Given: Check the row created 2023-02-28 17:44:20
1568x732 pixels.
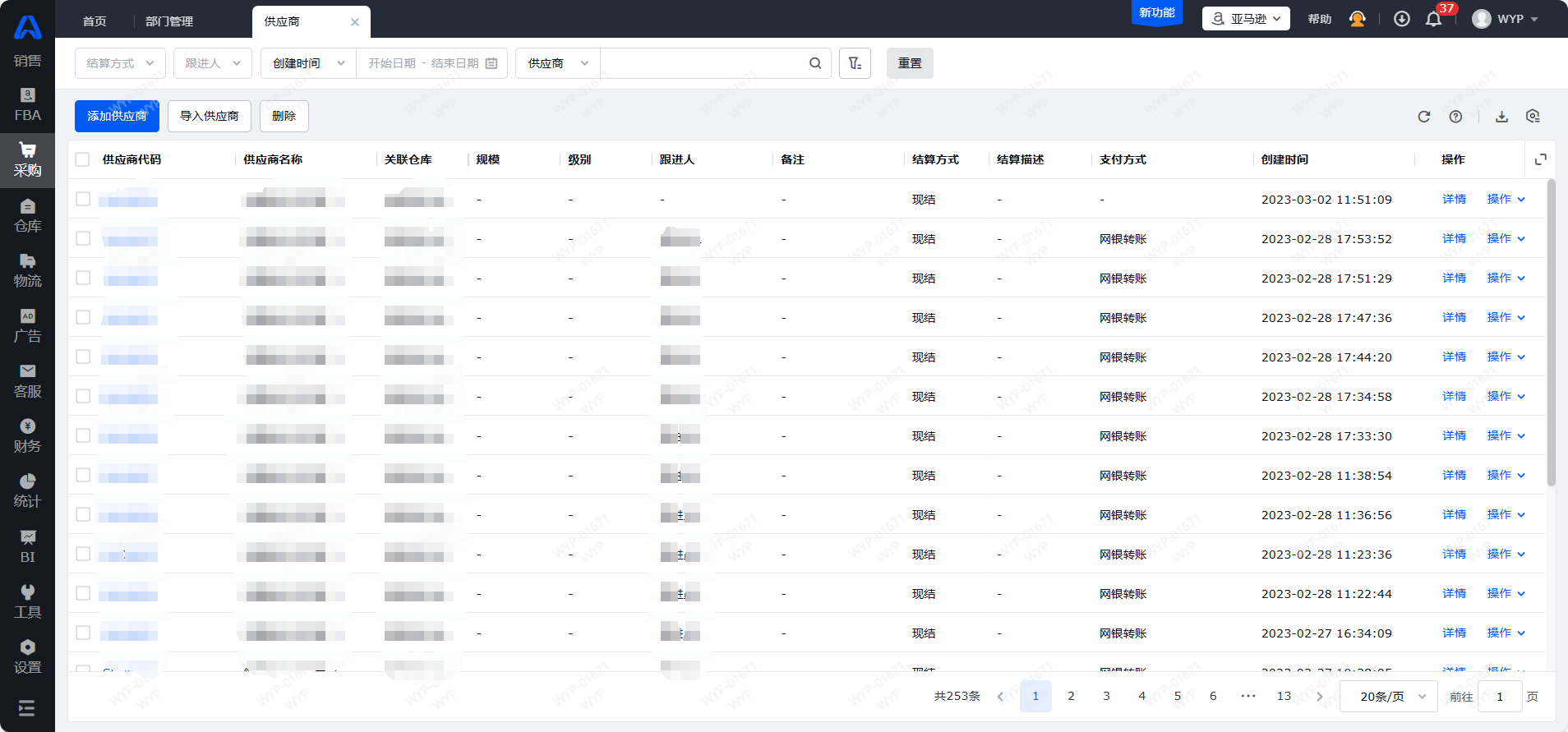Looking at the screenshot, I should tap(83, 357).
